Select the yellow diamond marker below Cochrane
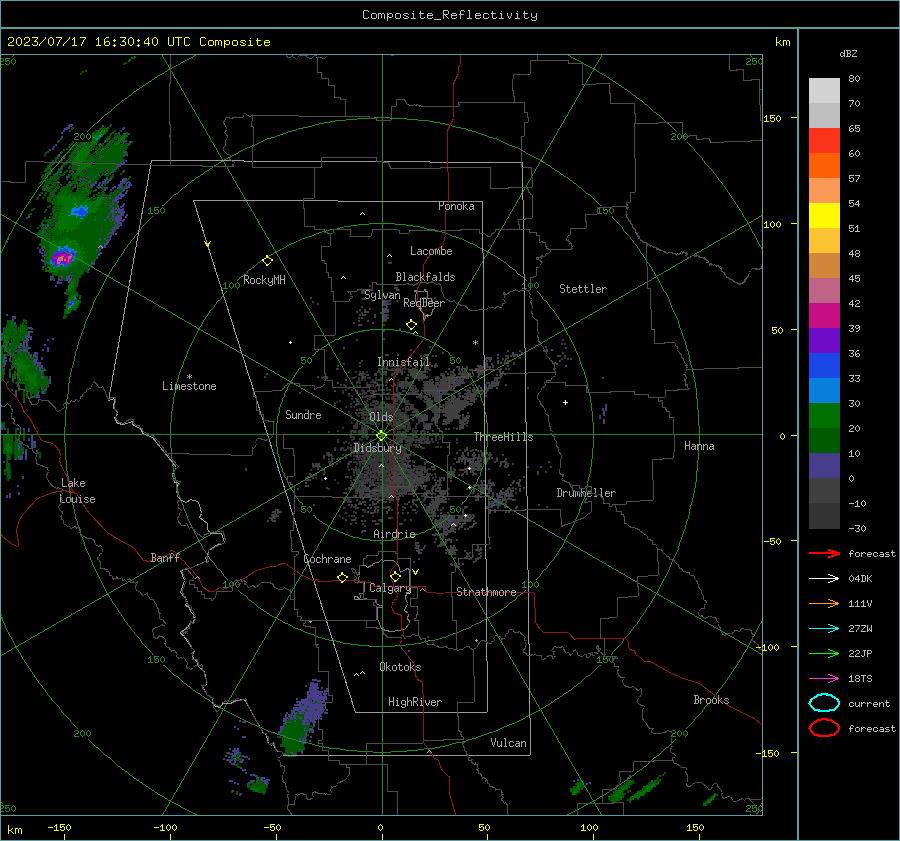Viewport: 900px width, 841px height. click(x=342, y=577)
